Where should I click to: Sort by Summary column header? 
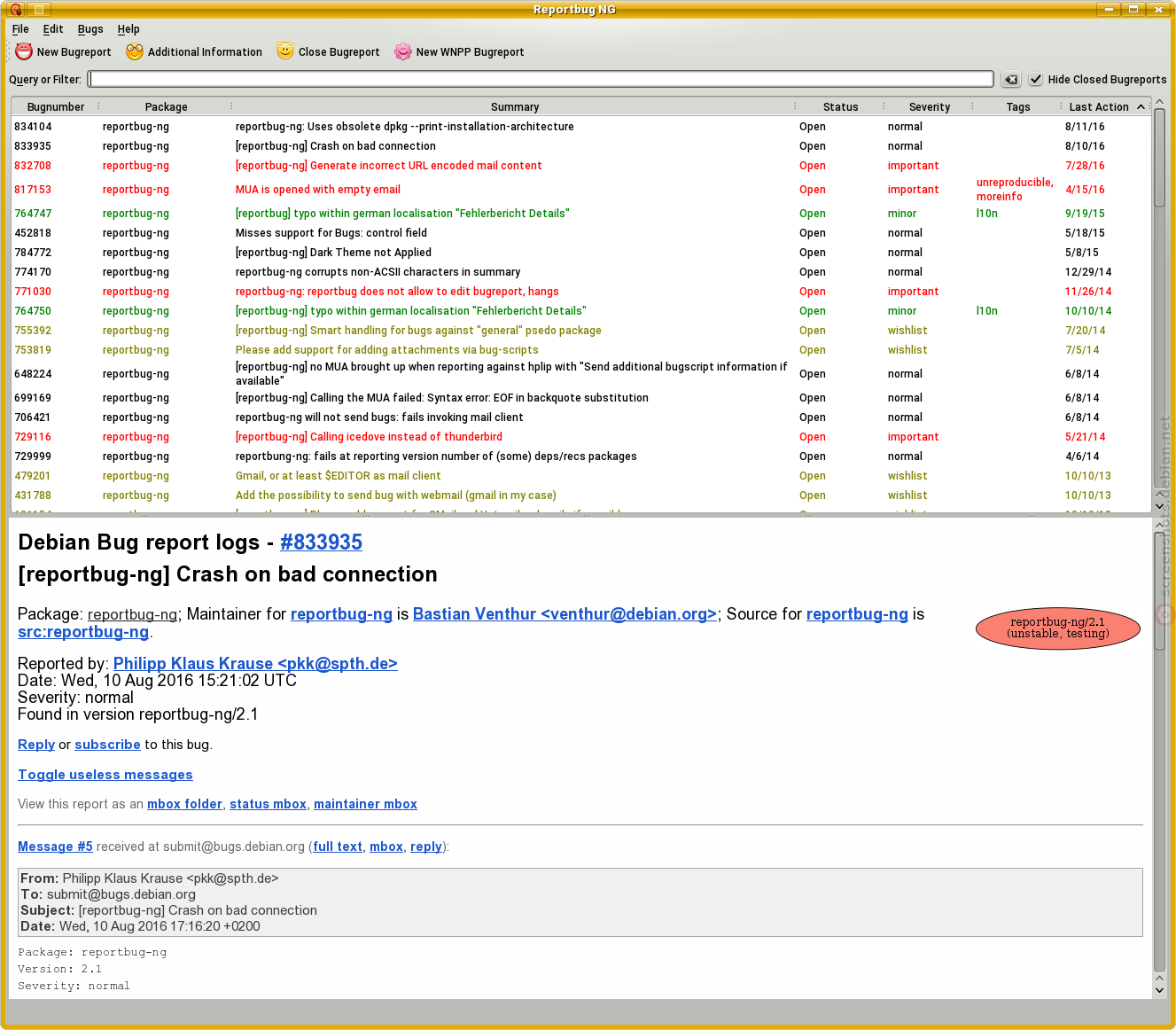[x=514, y=107]
